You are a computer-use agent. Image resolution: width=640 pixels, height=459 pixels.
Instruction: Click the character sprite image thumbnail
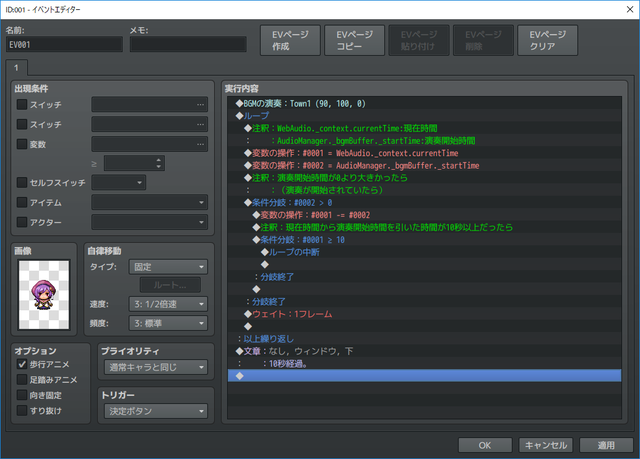pyautogui.click(x=44, y=295)
